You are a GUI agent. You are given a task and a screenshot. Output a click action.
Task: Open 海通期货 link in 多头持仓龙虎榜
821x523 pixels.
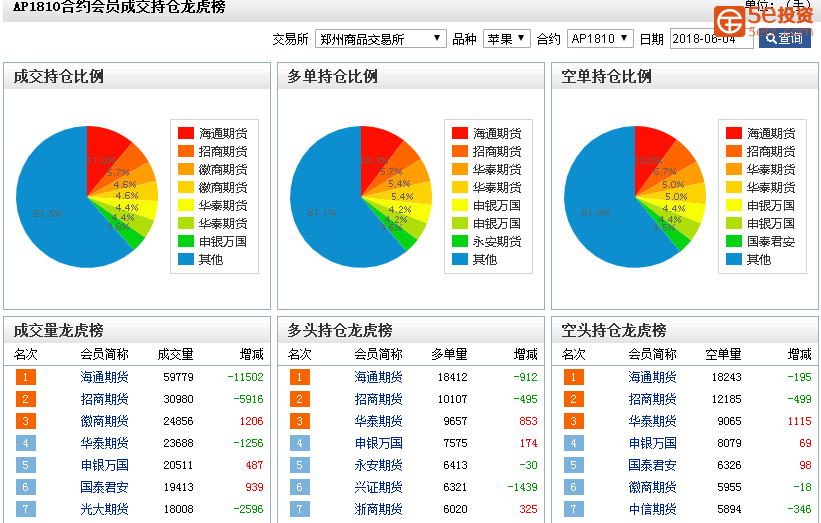point(378,377)
